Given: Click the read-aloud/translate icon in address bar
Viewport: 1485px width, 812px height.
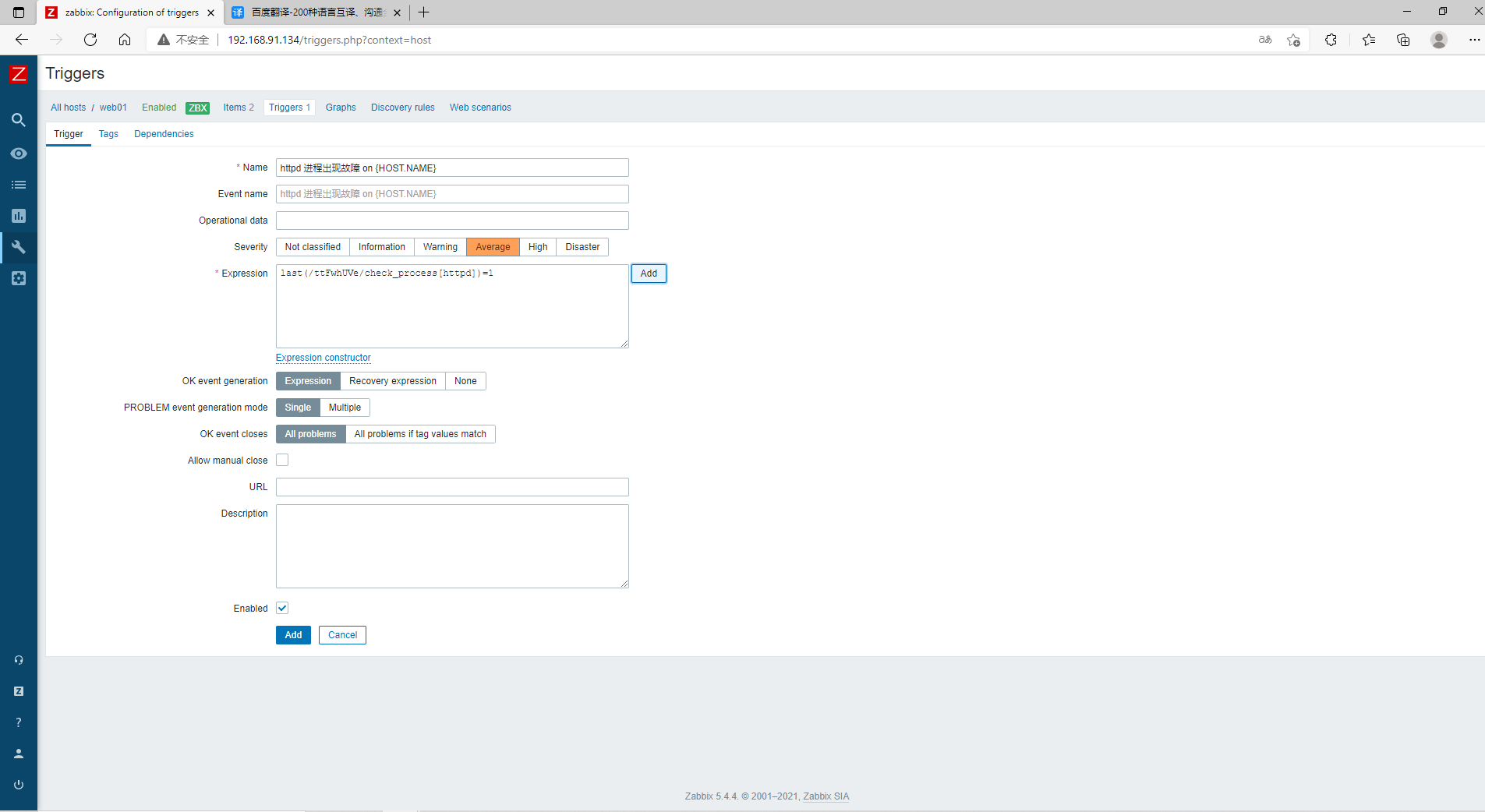Looking at the screenshot, I should click(1265, 40).
